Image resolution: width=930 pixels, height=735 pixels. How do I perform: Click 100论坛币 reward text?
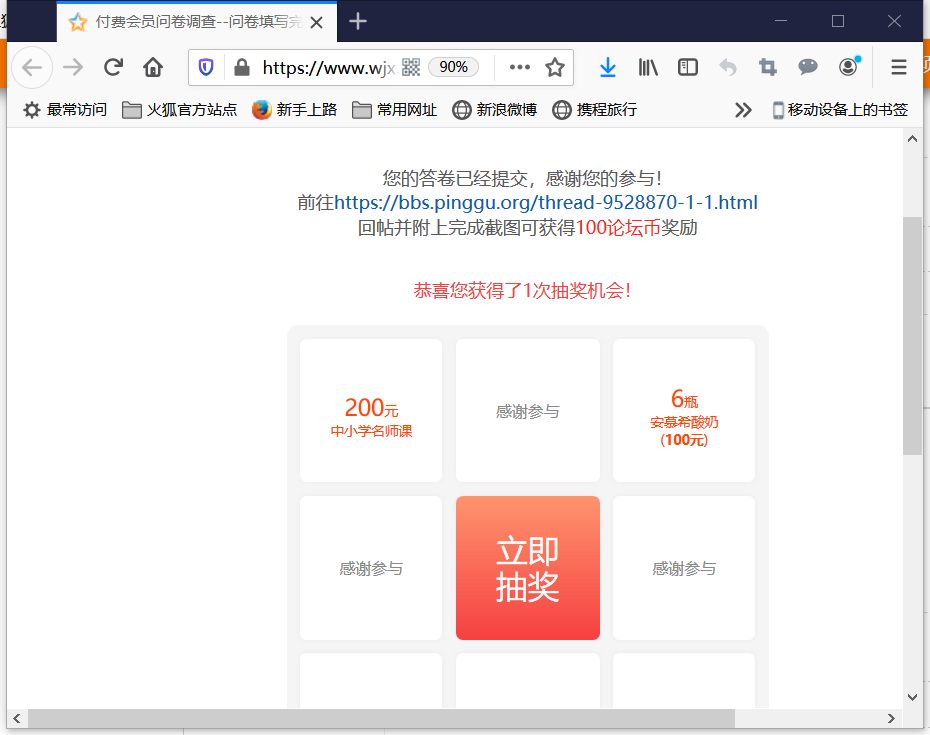click(618, 228)
